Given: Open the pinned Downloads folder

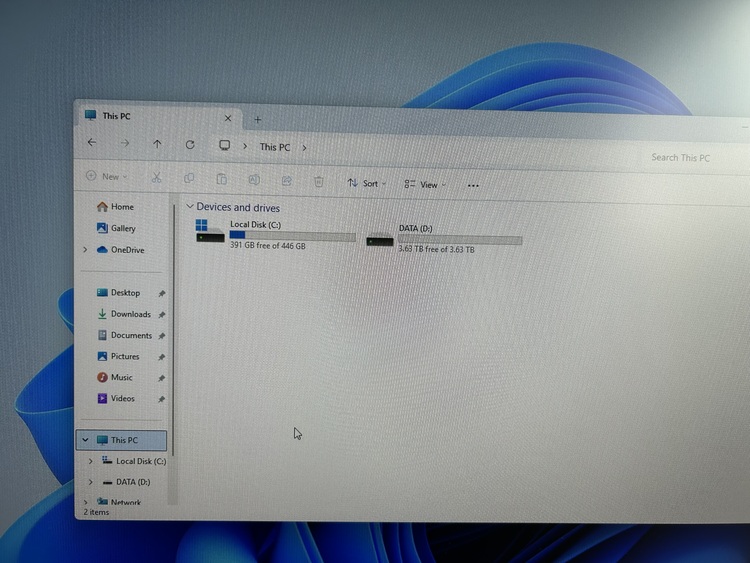Looking at the screenshot, I should click(x=131, y=314).
